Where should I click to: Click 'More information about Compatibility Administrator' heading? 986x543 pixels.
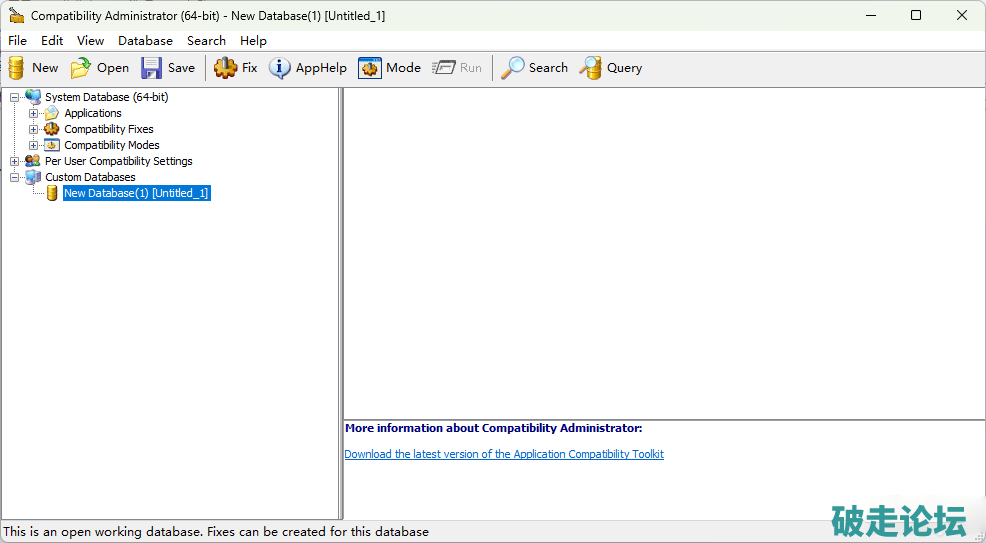(x=494, y=428)
